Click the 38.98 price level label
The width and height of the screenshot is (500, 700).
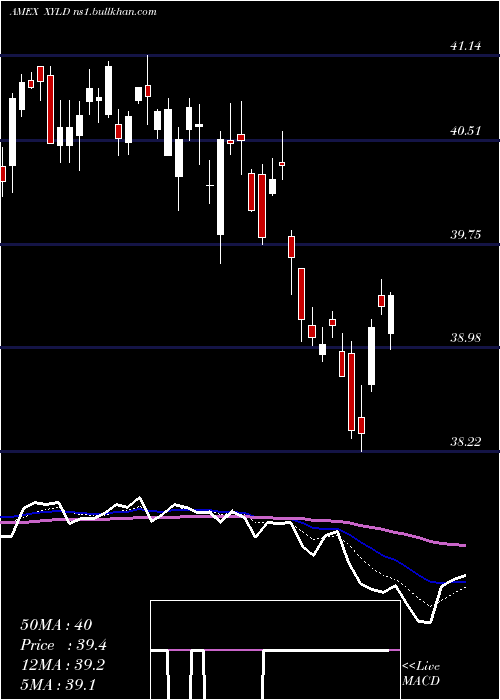pos(466,338)
